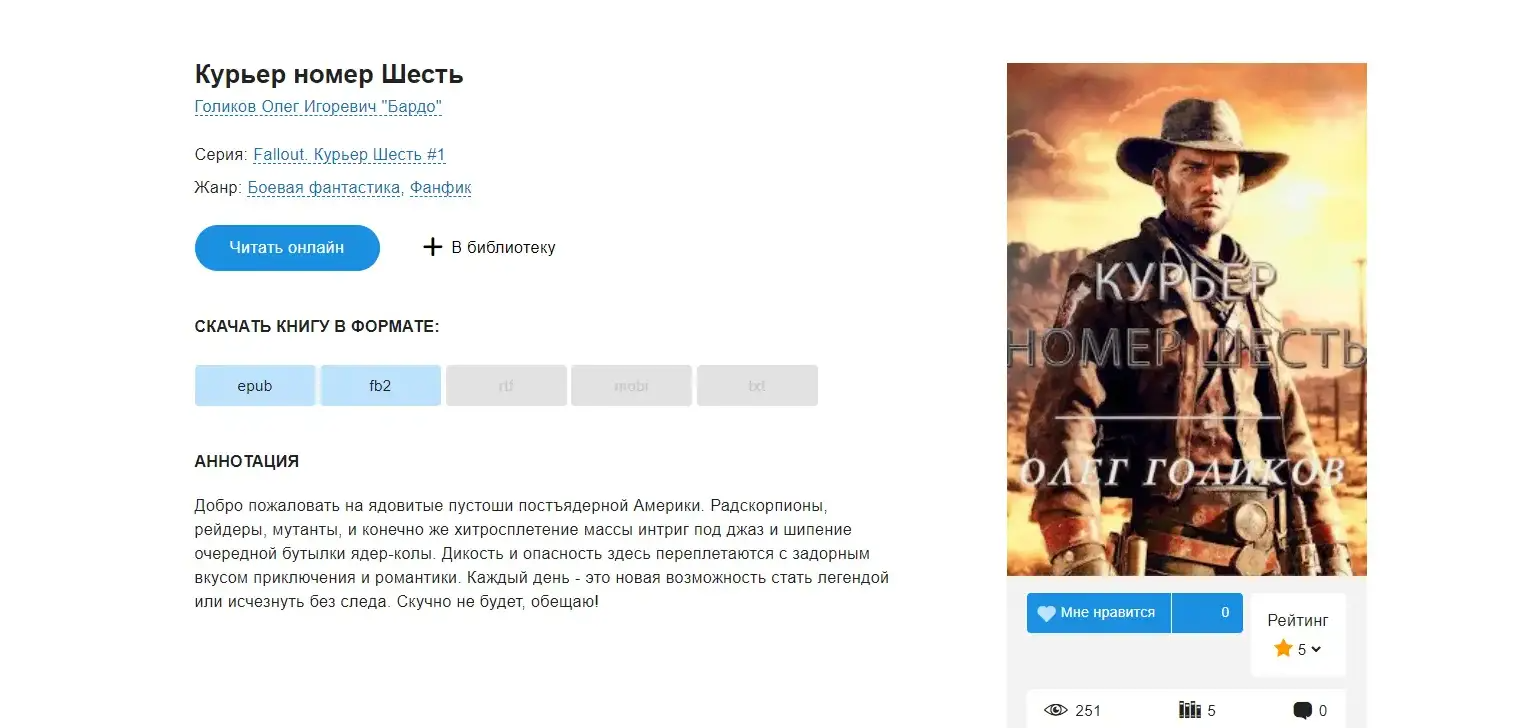Open Читать онлайн to read the book
Viewport: 1539px width, 728px height.
(x=287, y=248)
